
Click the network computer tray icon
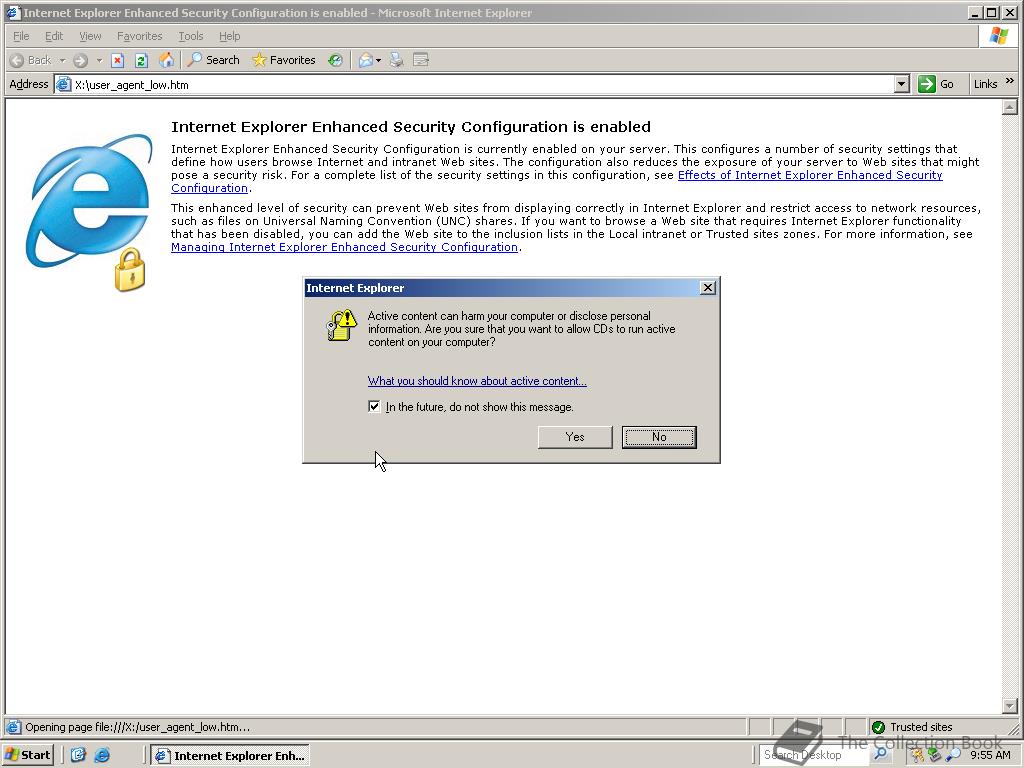pyautogui.click(x=935, y=755)
